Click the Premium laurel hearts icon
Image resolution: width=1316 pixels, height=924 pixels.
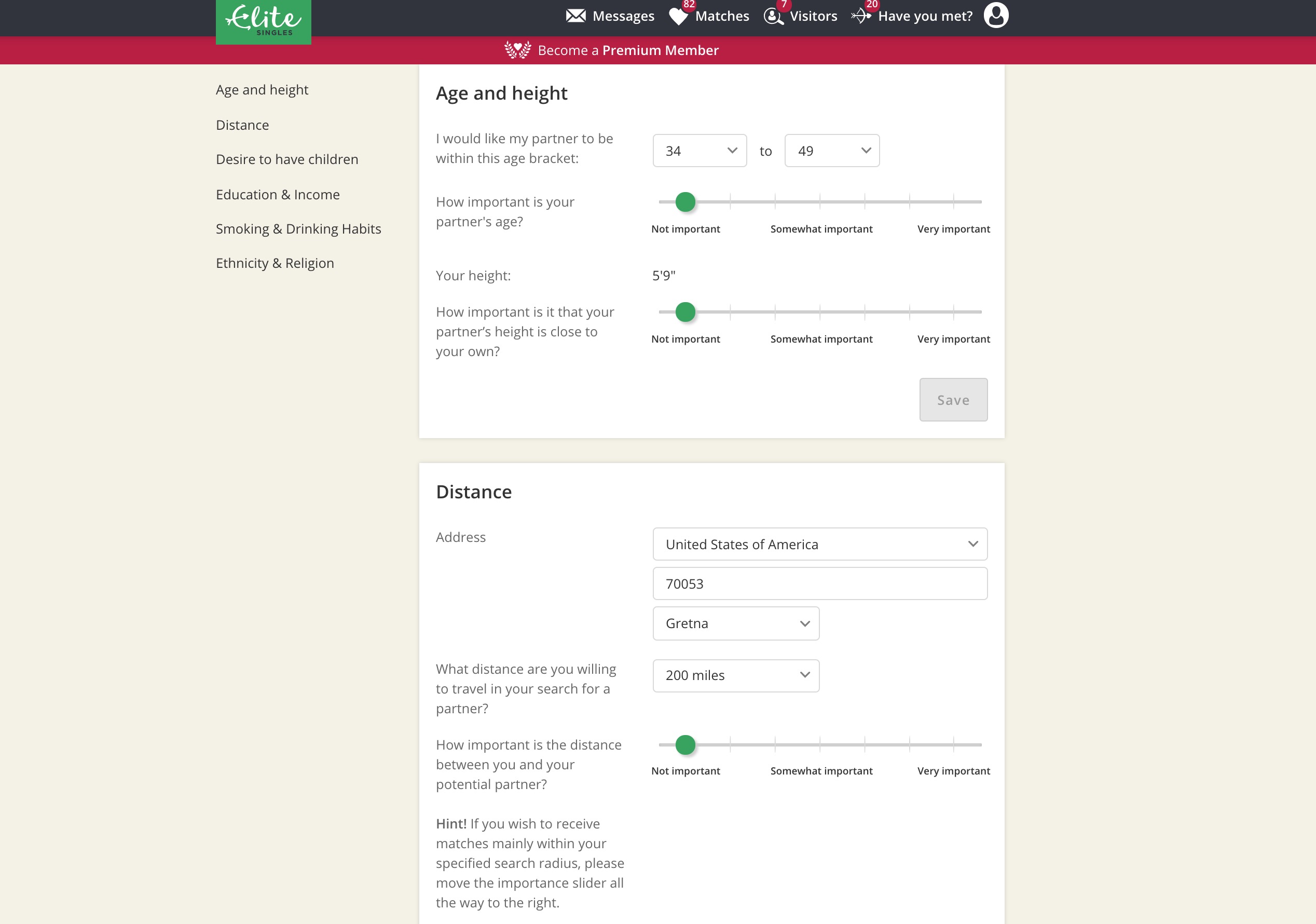click(x=517, y=50)
